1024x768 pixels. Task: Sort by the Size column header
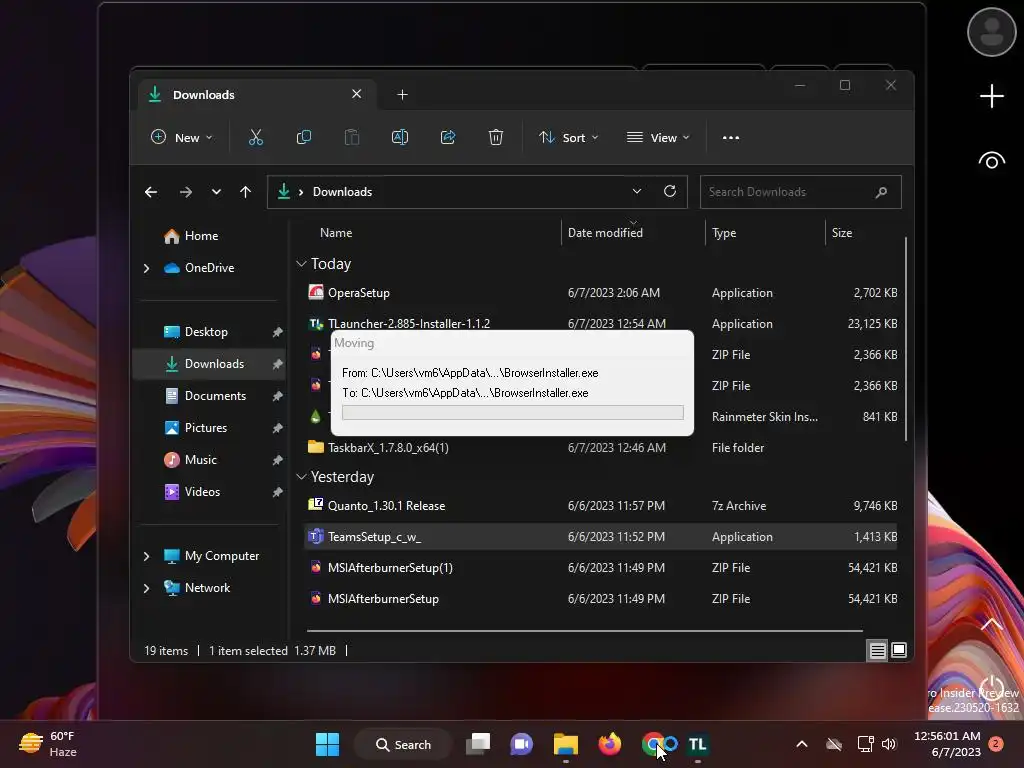click(x=842, y=232)
